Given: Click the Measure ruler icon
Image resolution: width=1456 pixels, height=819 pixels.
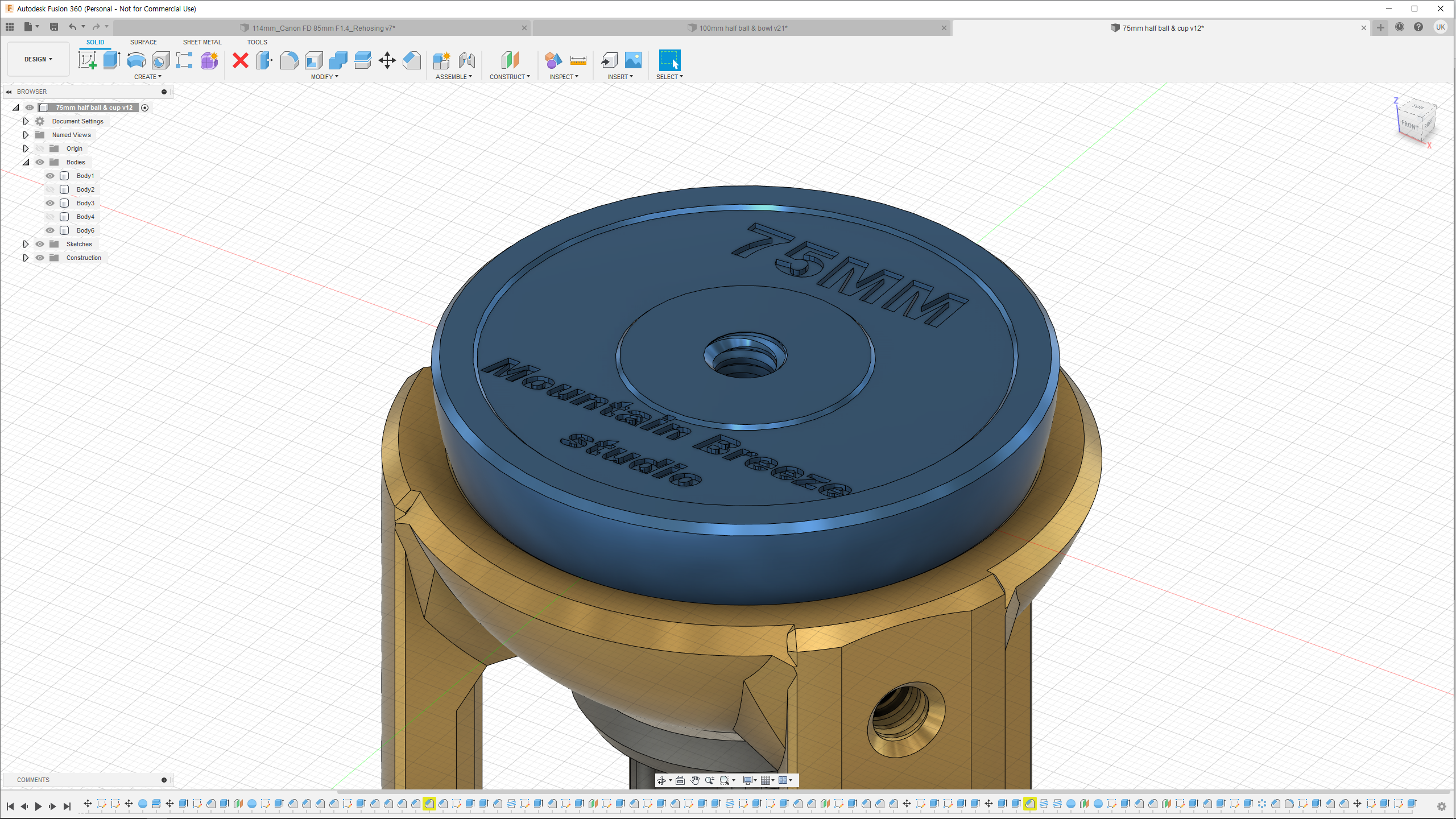Looking at the screenshot, I should point(578,60).
